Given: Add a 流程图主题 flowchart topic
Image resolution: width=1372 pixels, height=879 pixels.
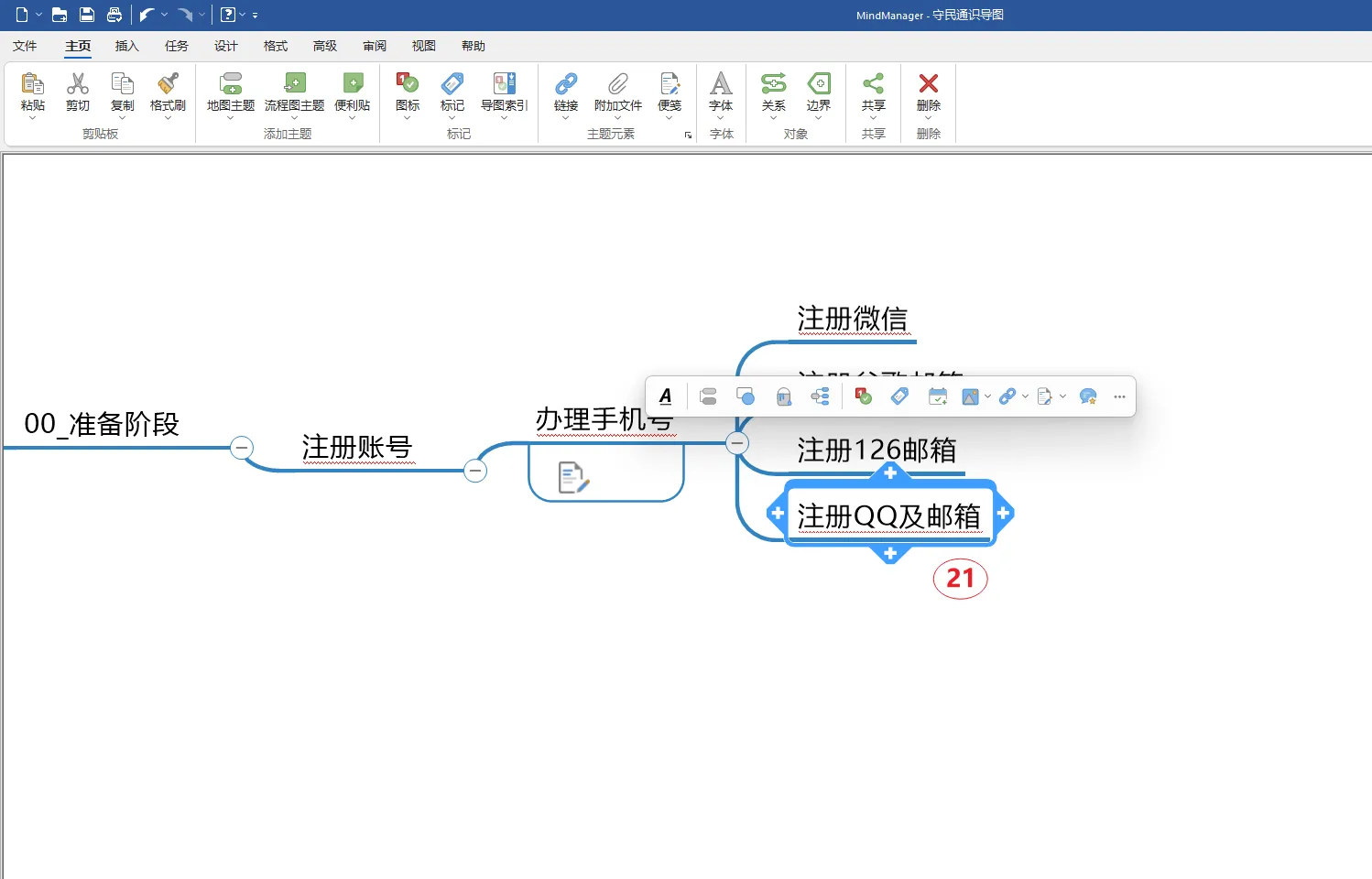Looking at the screenshot, I should pyautogui.click(x=294, y=94).
